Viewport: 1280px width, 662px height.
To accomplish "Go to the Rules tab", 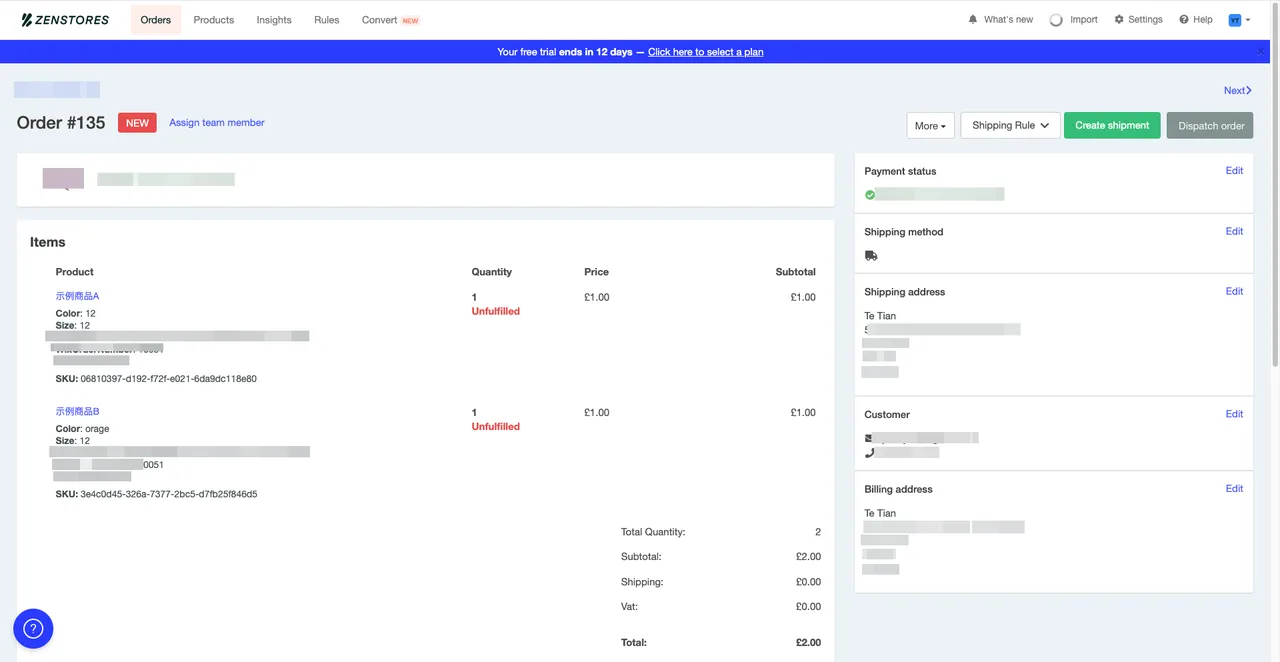I will 327,20.
